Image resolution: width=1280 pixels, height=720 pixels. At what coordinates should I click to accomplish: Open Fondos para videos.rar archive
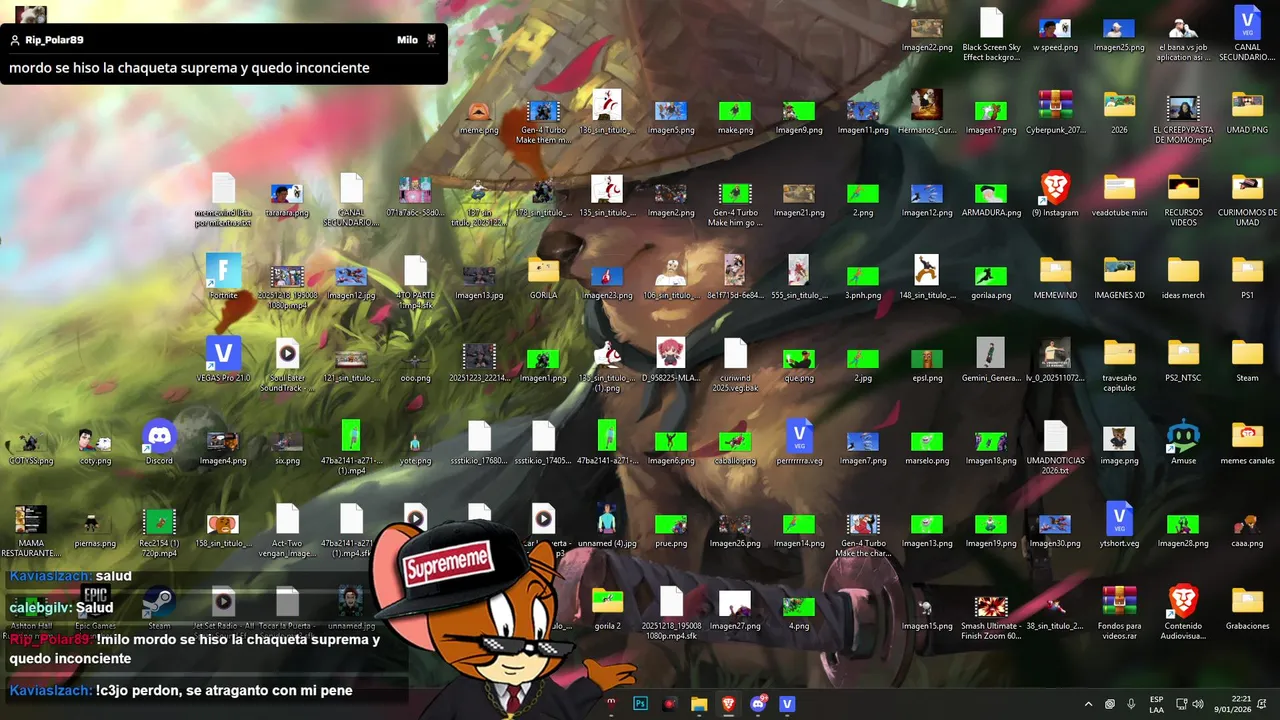point(1119,613)
